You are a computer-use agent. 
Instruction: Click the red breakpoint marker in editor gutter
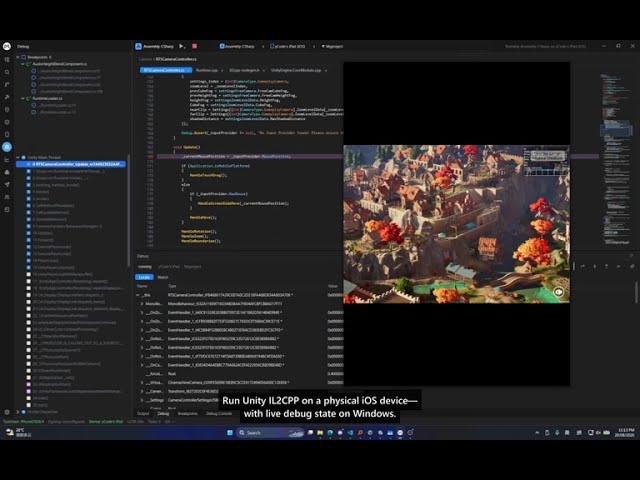point(150,156)
